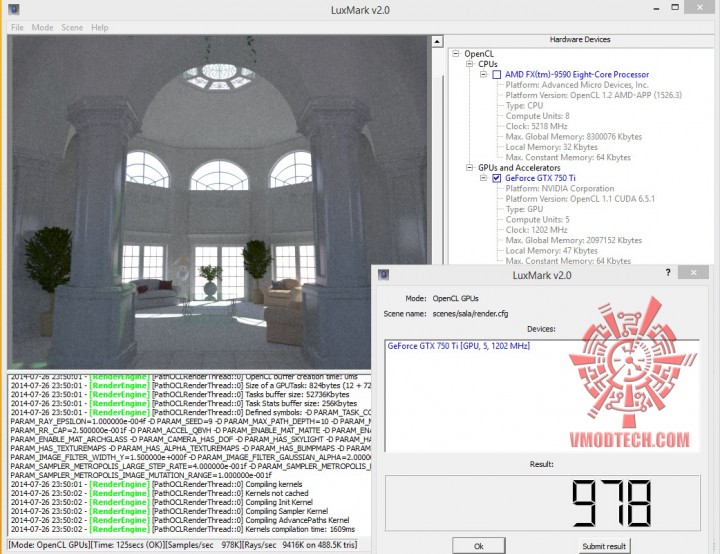Minimize the LuxMark main window
This screenshot has height=554, width=720.
(x=656, y=8)
